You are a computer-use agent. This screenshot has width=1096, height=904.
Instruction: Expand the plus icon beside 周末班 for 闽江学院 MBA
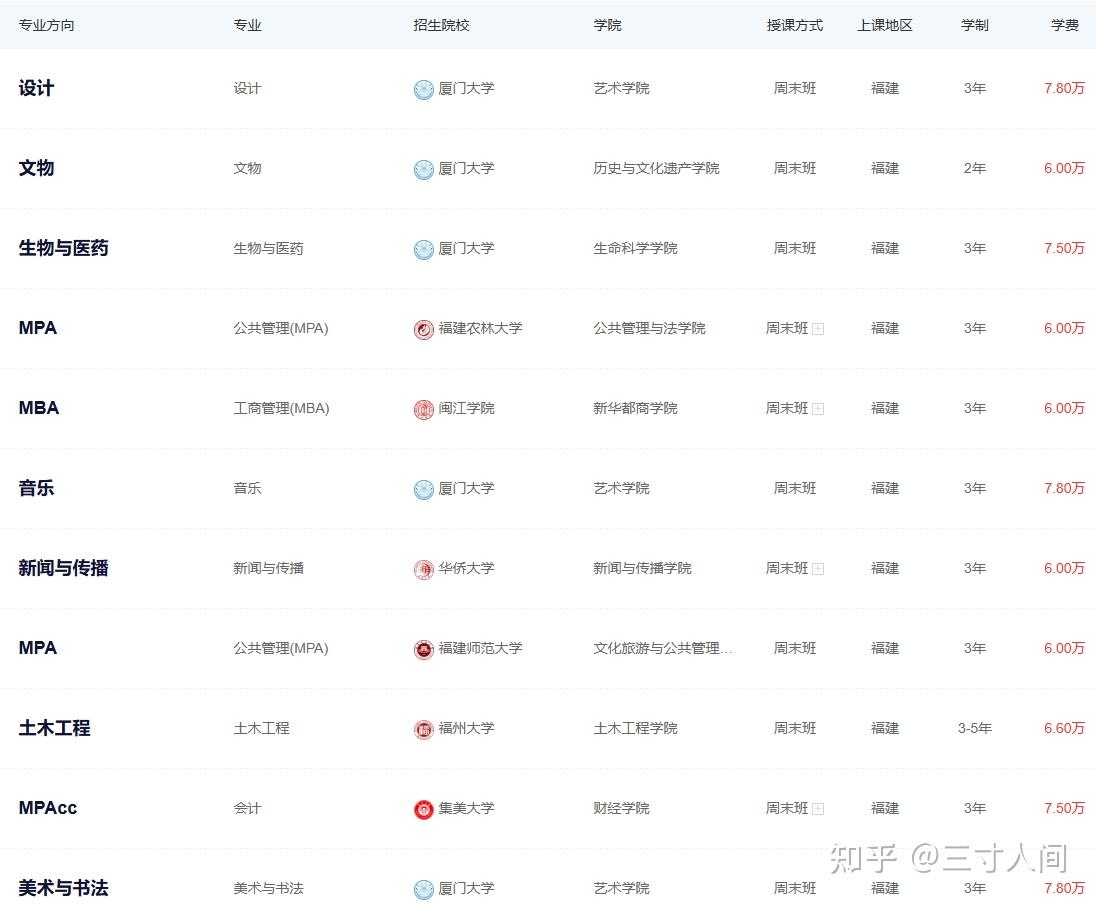[x=818, y=409]
